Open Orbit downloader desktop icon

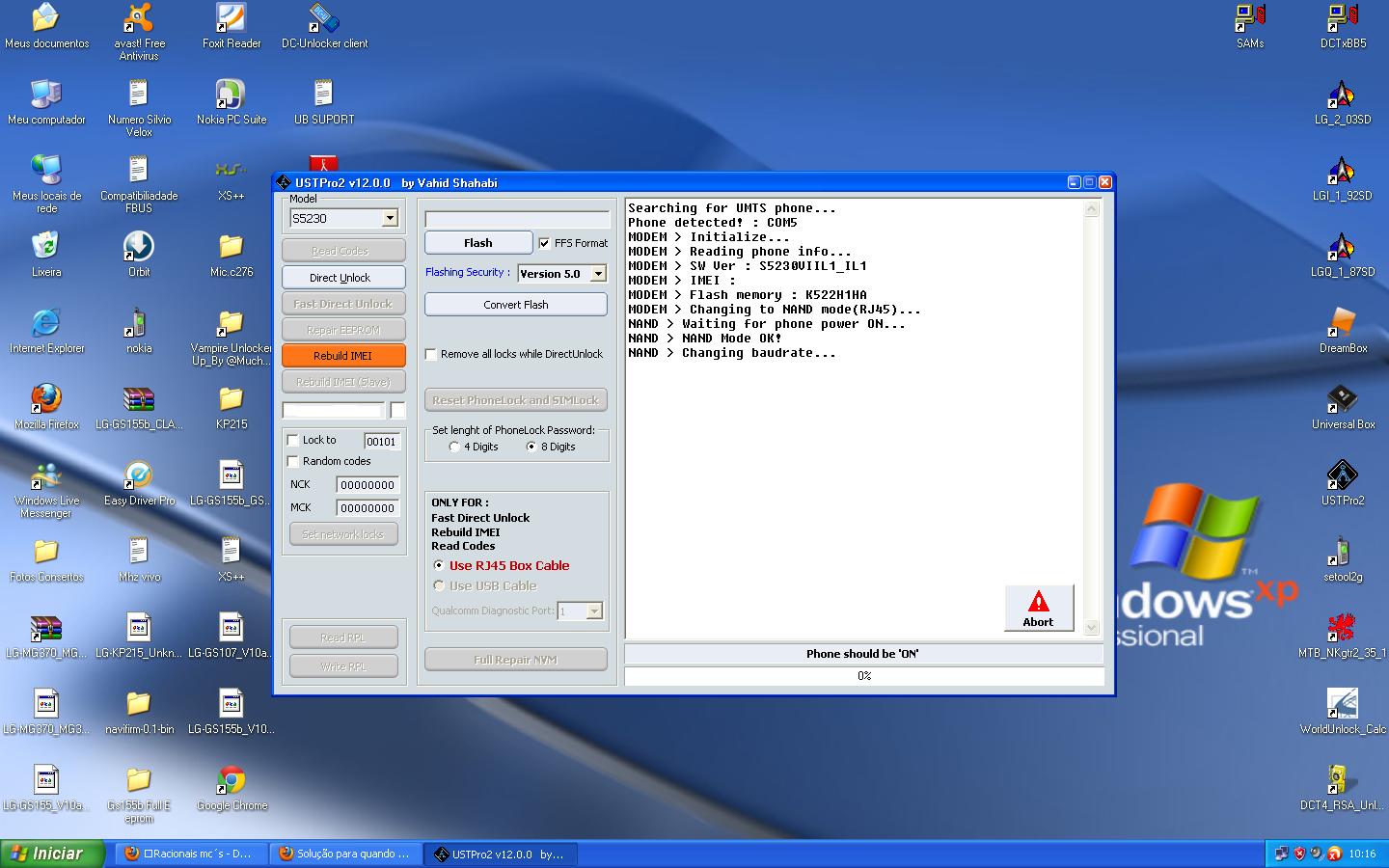pos(139,255)
